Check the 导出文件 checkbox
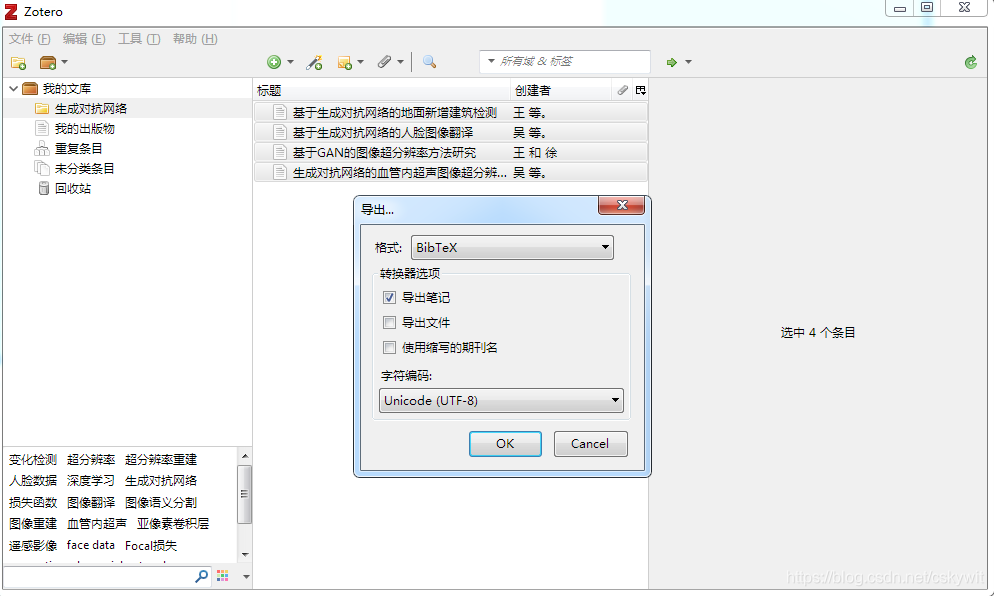This screenshot has width=994, height=596. (x=389, y=323)
